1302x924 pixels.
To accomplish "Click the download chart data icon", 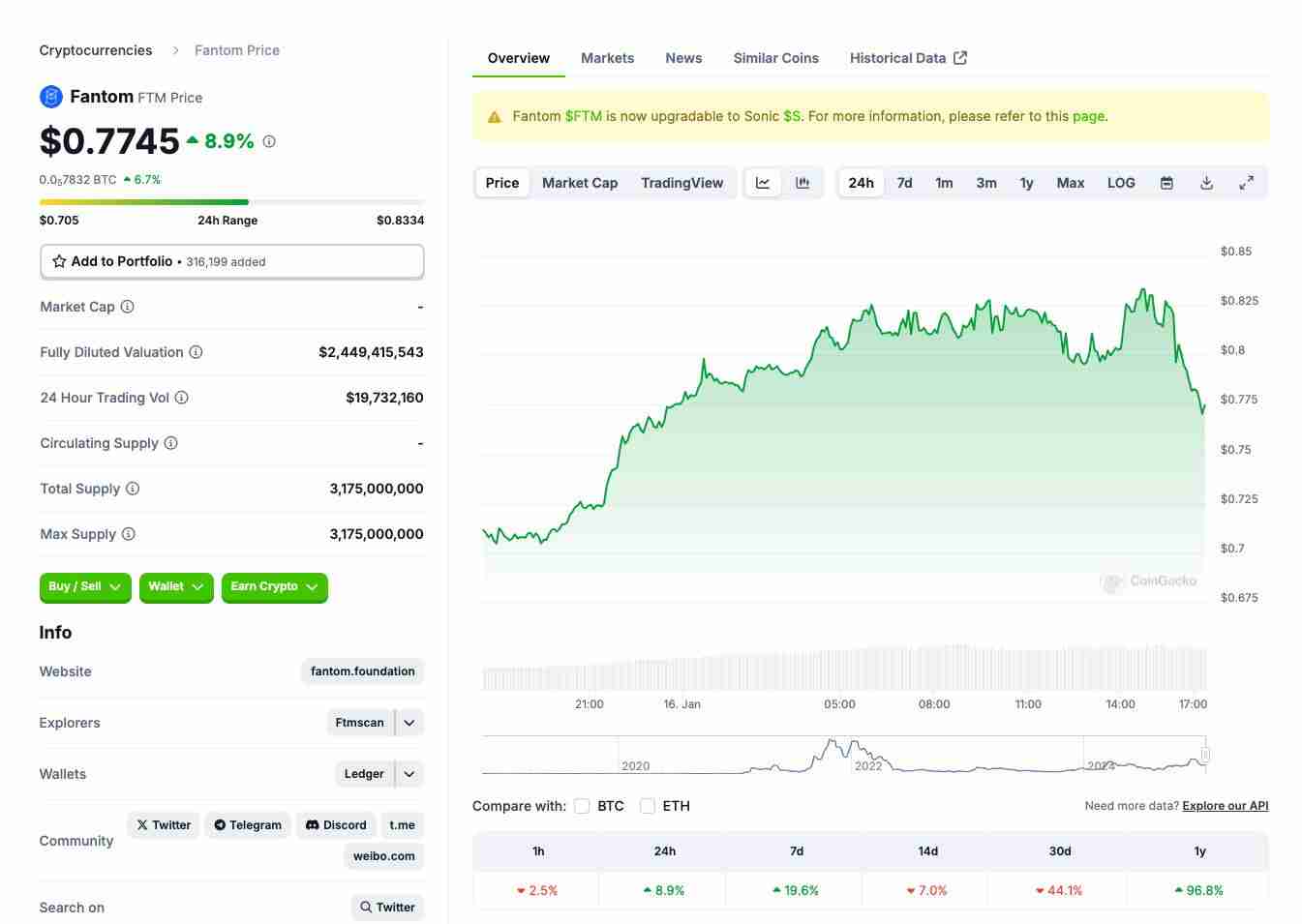I will 1206,183.
